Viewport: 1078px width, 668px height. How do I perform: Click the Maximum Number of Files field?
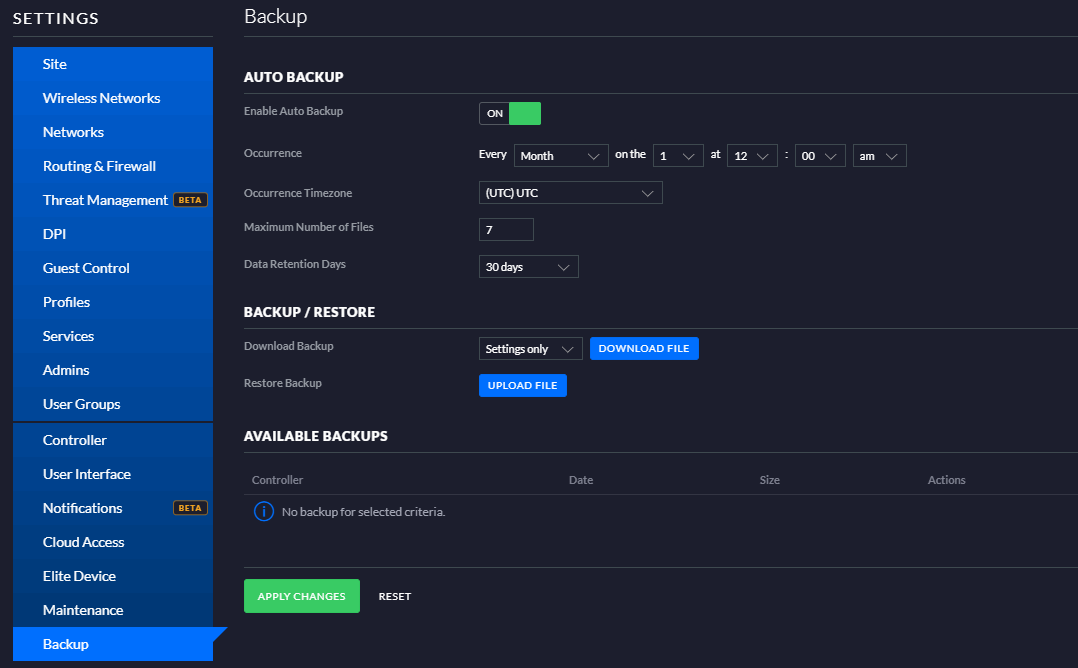coord(506,230)
